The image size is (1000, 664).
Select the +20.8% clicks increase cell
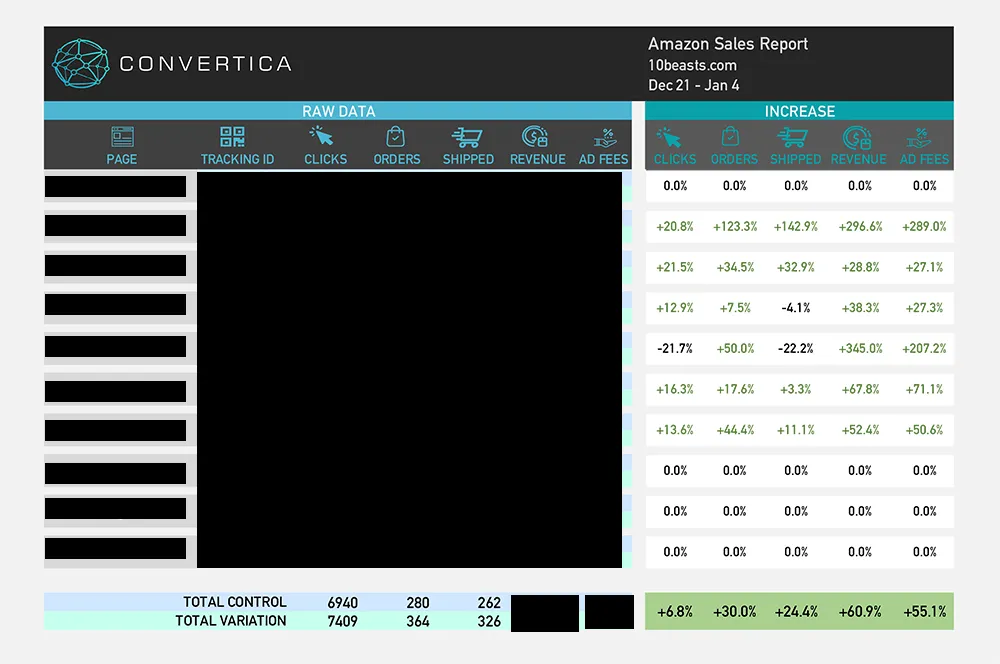(675, 226)
